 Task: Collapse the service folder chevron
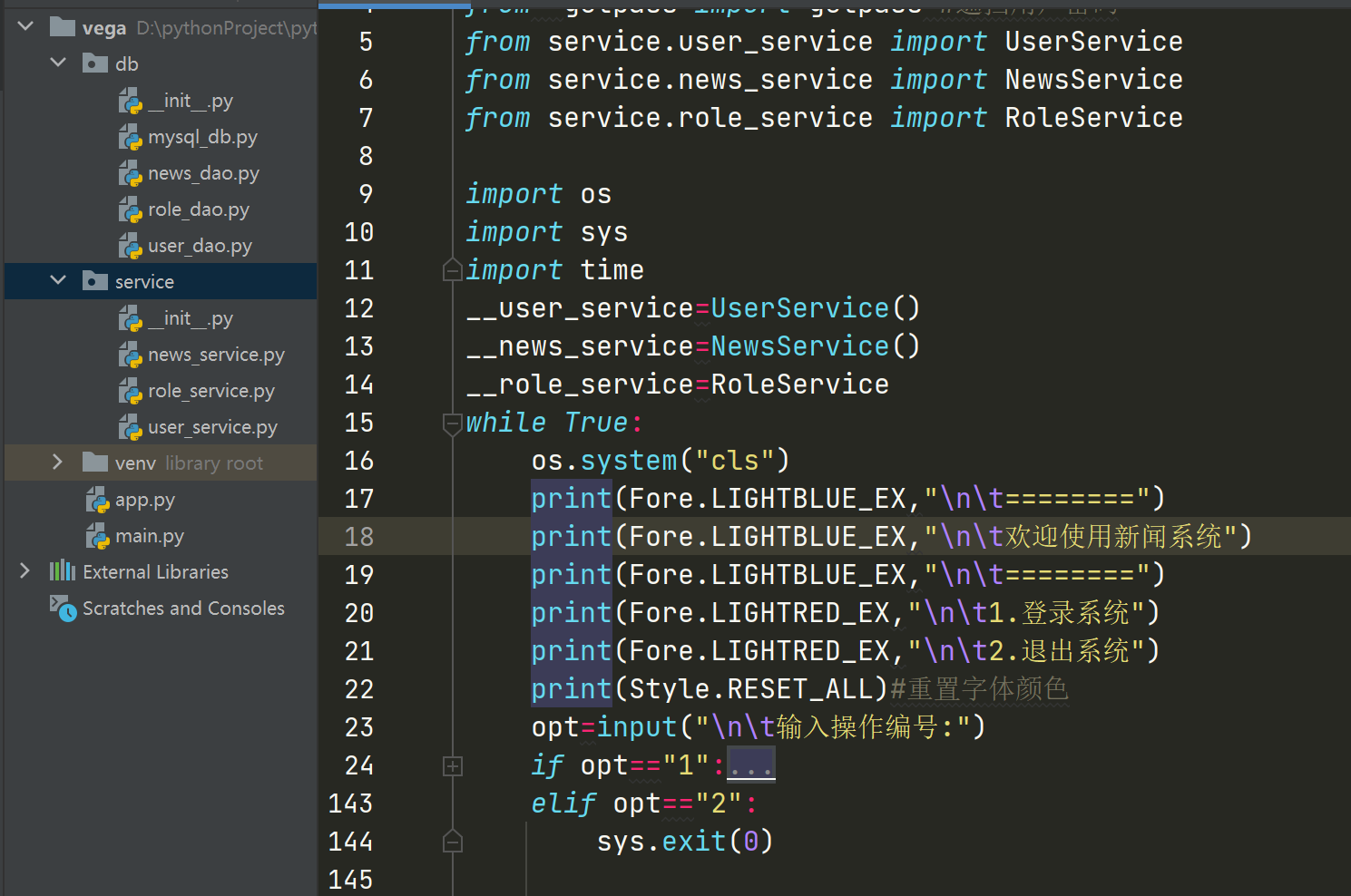coord(59,280)
